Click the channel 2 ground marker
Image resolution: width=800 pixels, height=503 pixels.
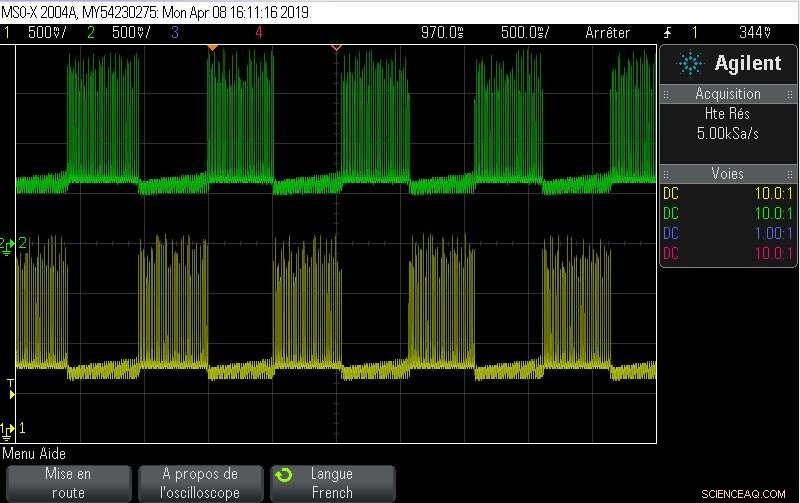pyautogui.click(x=7, y=243)
